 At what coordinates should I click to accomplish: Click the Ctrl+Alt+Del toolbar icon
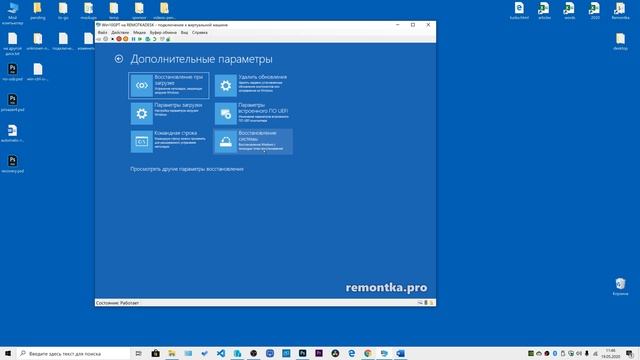[98, 39]
